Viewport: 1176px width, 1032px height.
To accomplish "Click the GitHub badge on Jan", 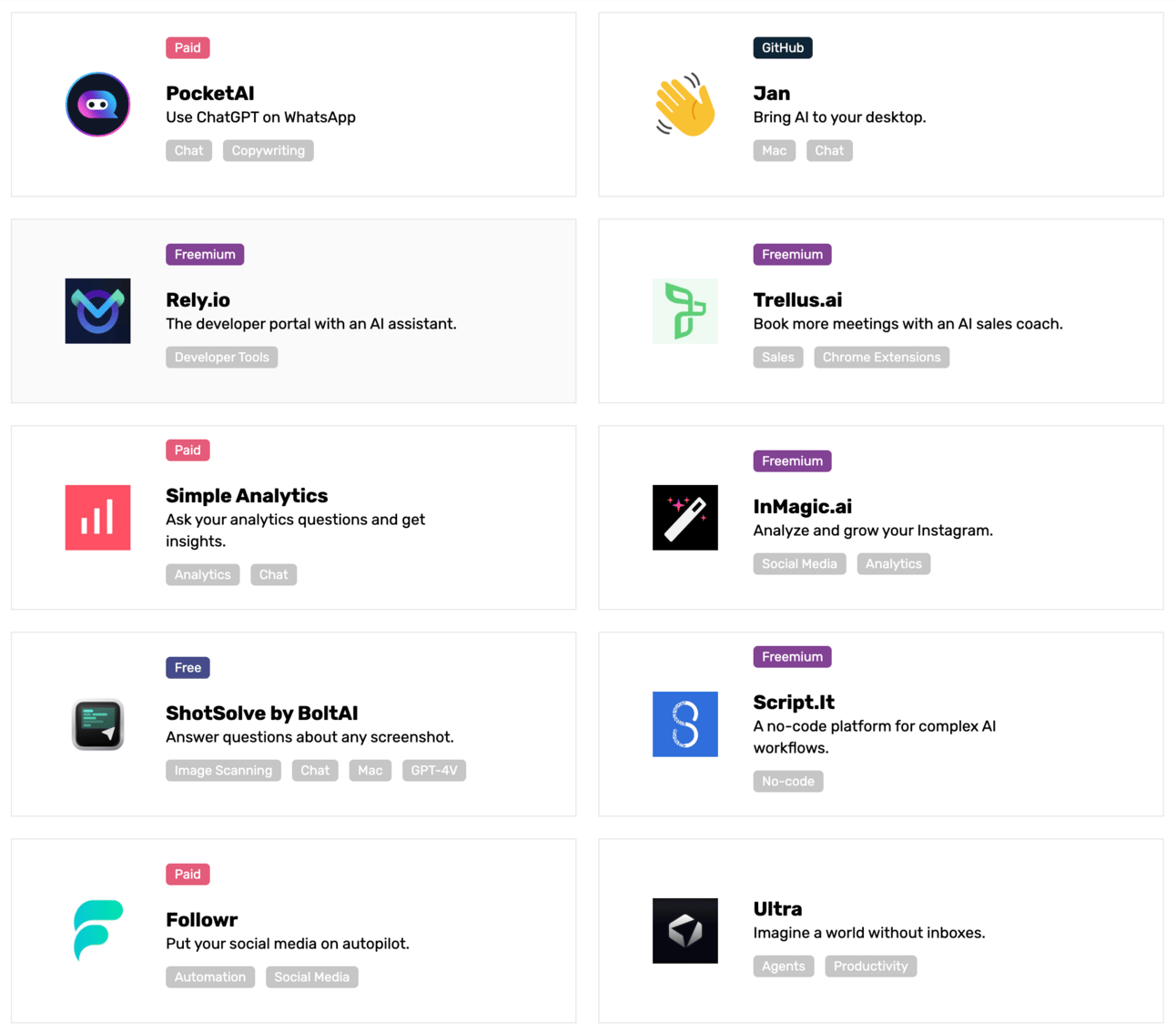I will (782, 48).
